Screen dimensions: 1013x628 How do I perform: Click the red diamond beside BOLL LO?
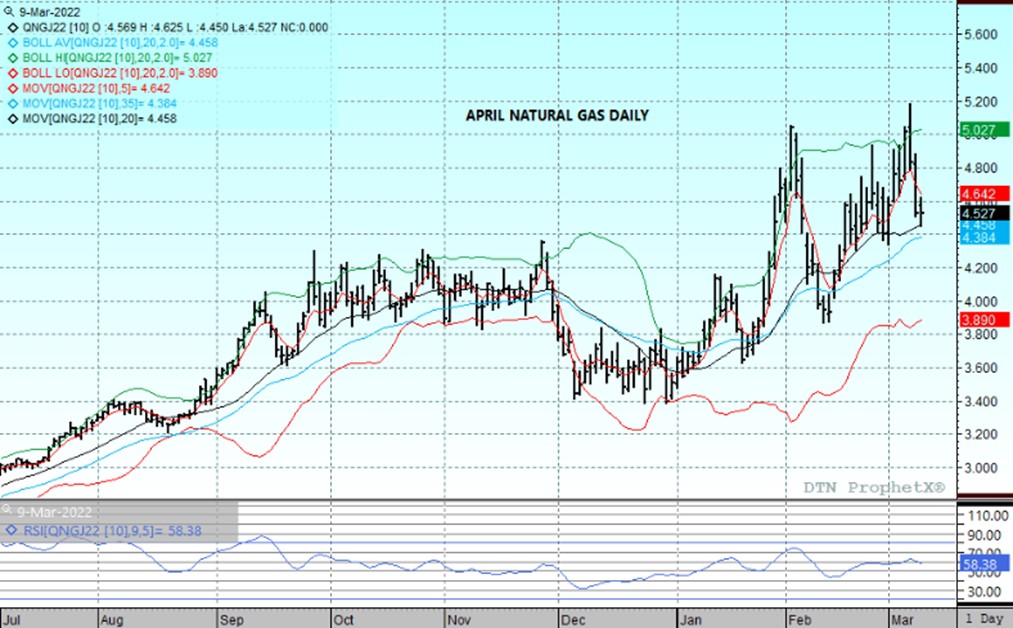click(x=7, y=74)
